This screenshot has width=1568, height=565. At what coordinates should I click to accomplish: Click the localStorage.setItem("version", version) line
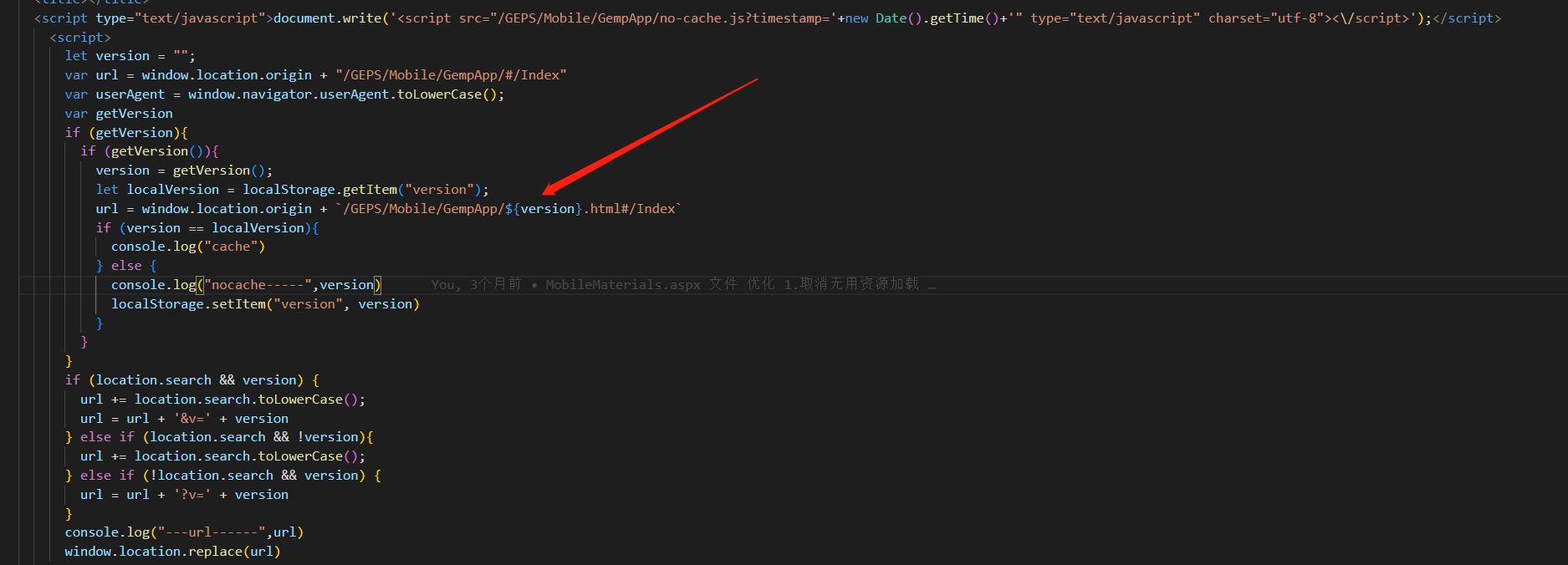265,304
